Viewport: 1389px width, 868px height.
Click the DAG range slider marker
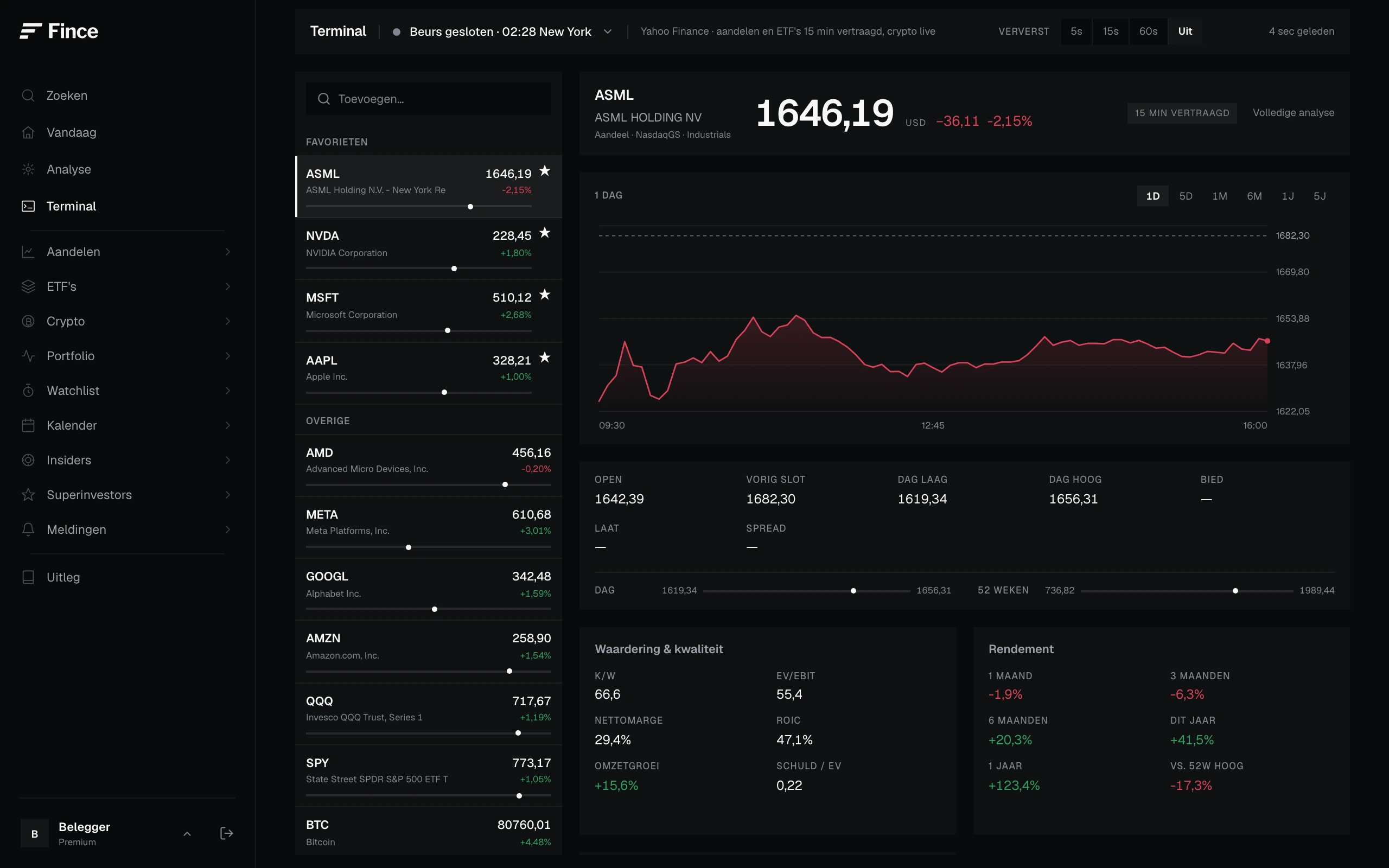click(853, 591)
